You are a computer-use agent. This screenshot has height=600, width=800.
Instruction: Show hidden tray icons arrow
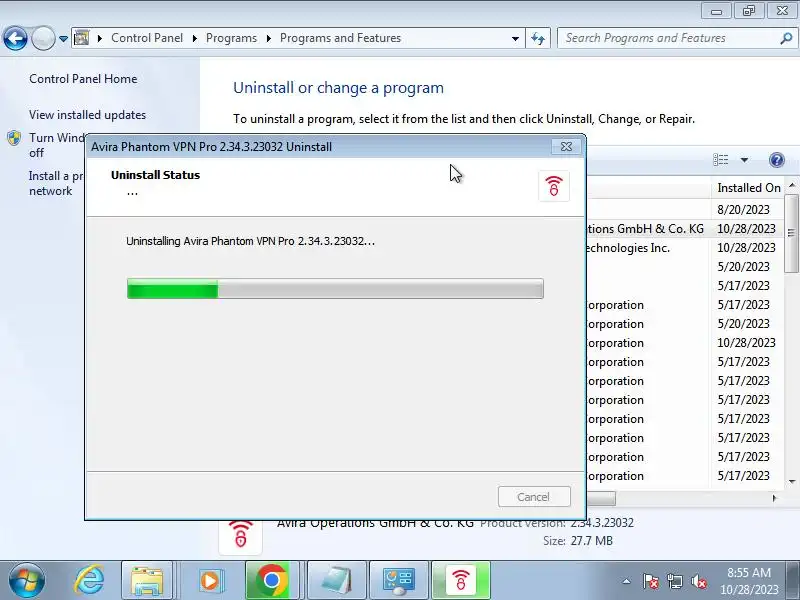[x=626, y=581]
